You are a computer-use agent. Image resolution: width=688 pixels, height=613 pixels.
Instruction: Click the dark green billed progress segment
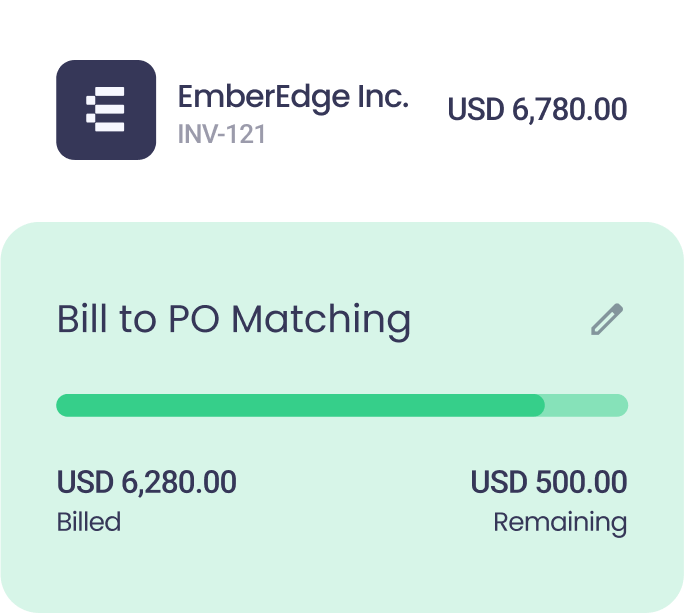pos(300,405)
